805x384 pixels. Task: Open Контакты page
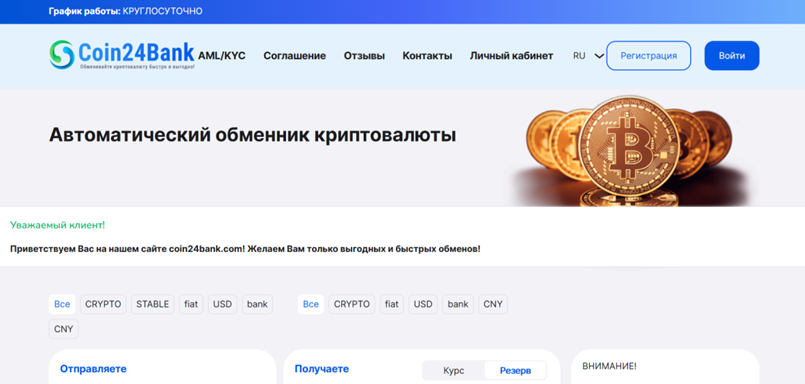427,56
